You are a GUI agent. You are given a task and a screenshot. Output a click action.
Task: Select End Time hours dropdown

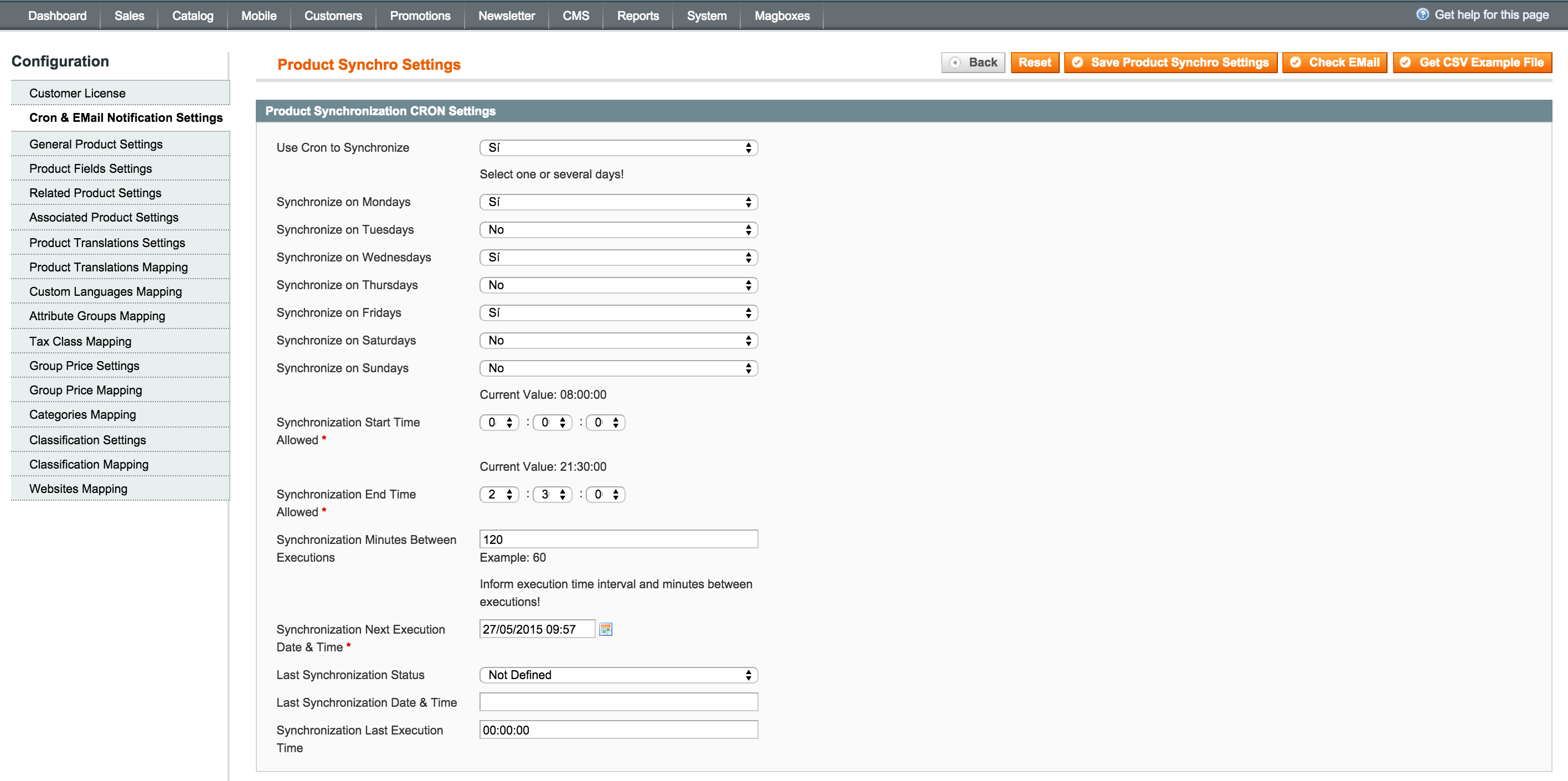click(x=499, y=494)
